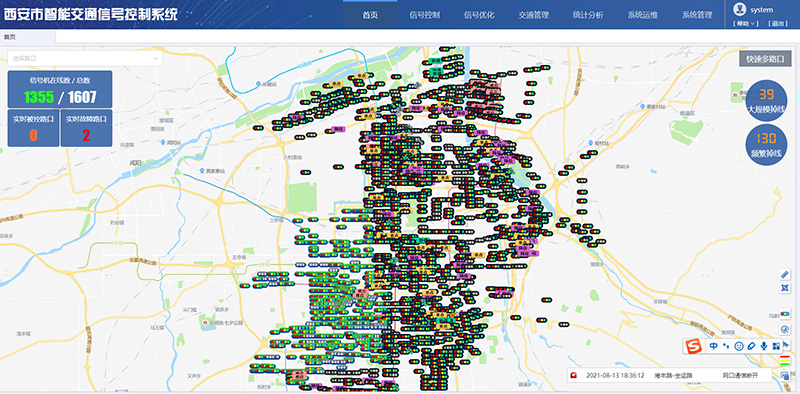
Task: Click the system user avatar icon
Action: 739,9
